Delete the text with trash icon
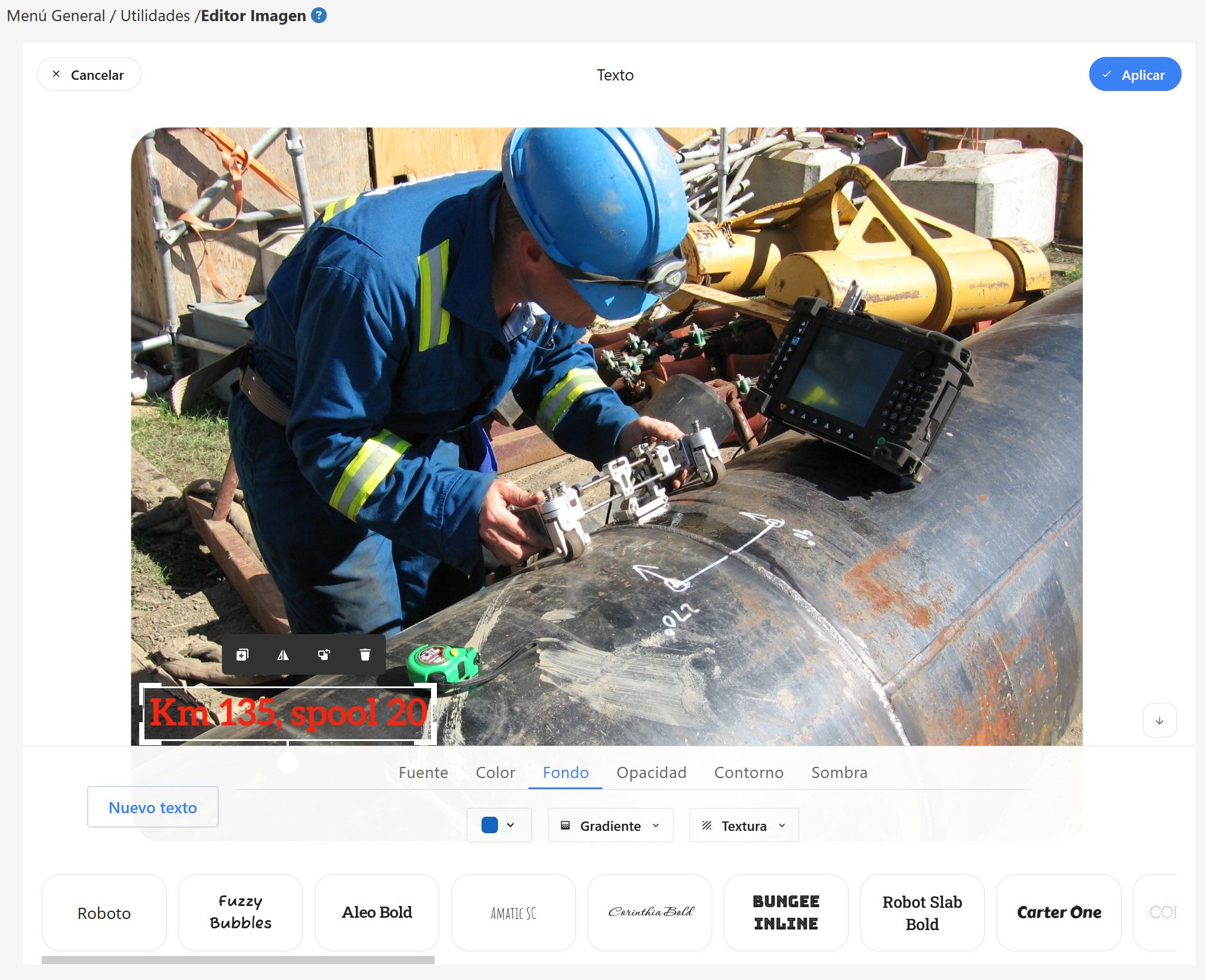Image resolution: width=1205 pixels, height=980 pixels. click(x=365, y=655)
